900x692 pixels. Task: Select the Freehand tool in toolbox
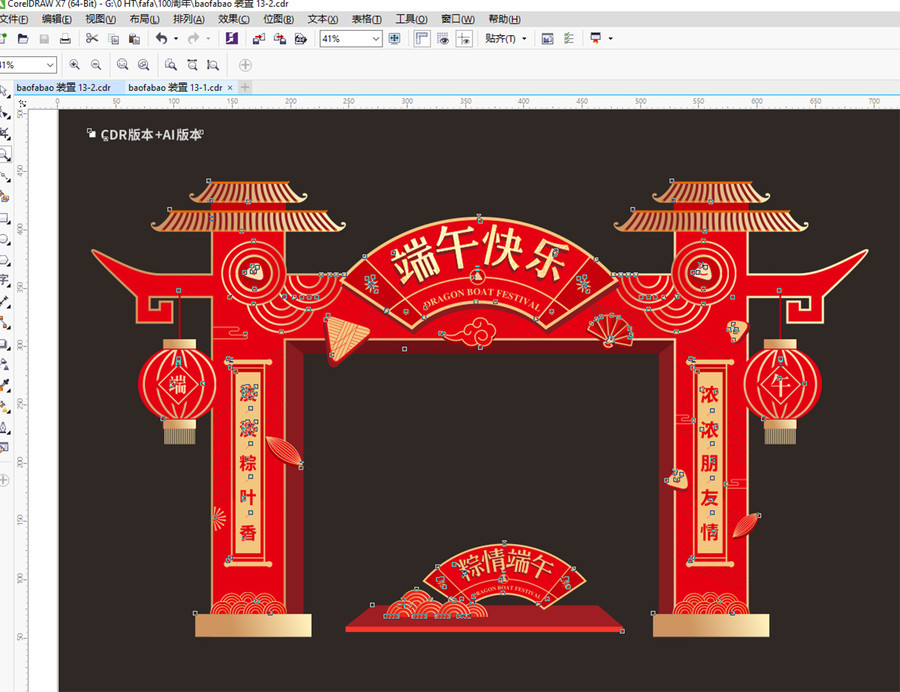tap(5, 176)
